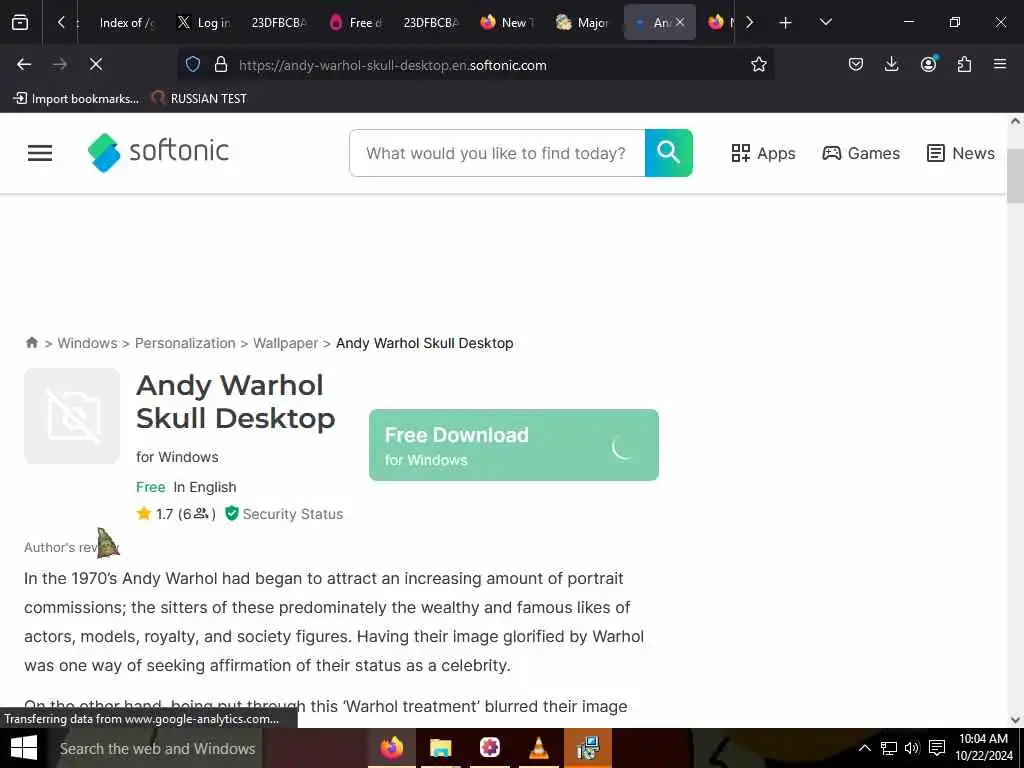Open VLC media player from taskbar
Viewport: 1024px width, 768px height.
[x=538, y=748]
